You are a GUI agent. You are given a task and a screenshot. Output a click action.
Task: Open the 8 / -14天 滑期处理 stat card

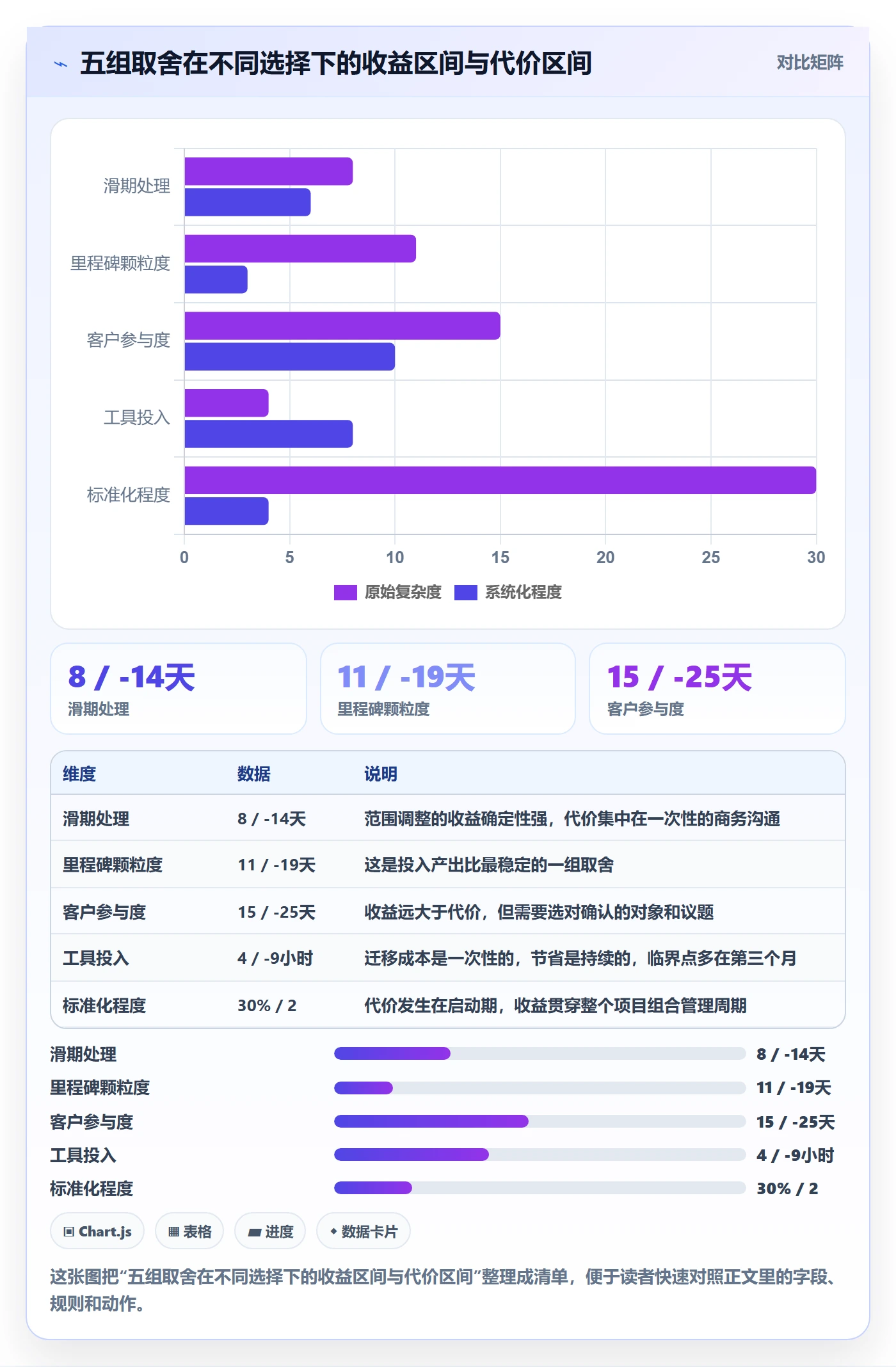[179, 689]
